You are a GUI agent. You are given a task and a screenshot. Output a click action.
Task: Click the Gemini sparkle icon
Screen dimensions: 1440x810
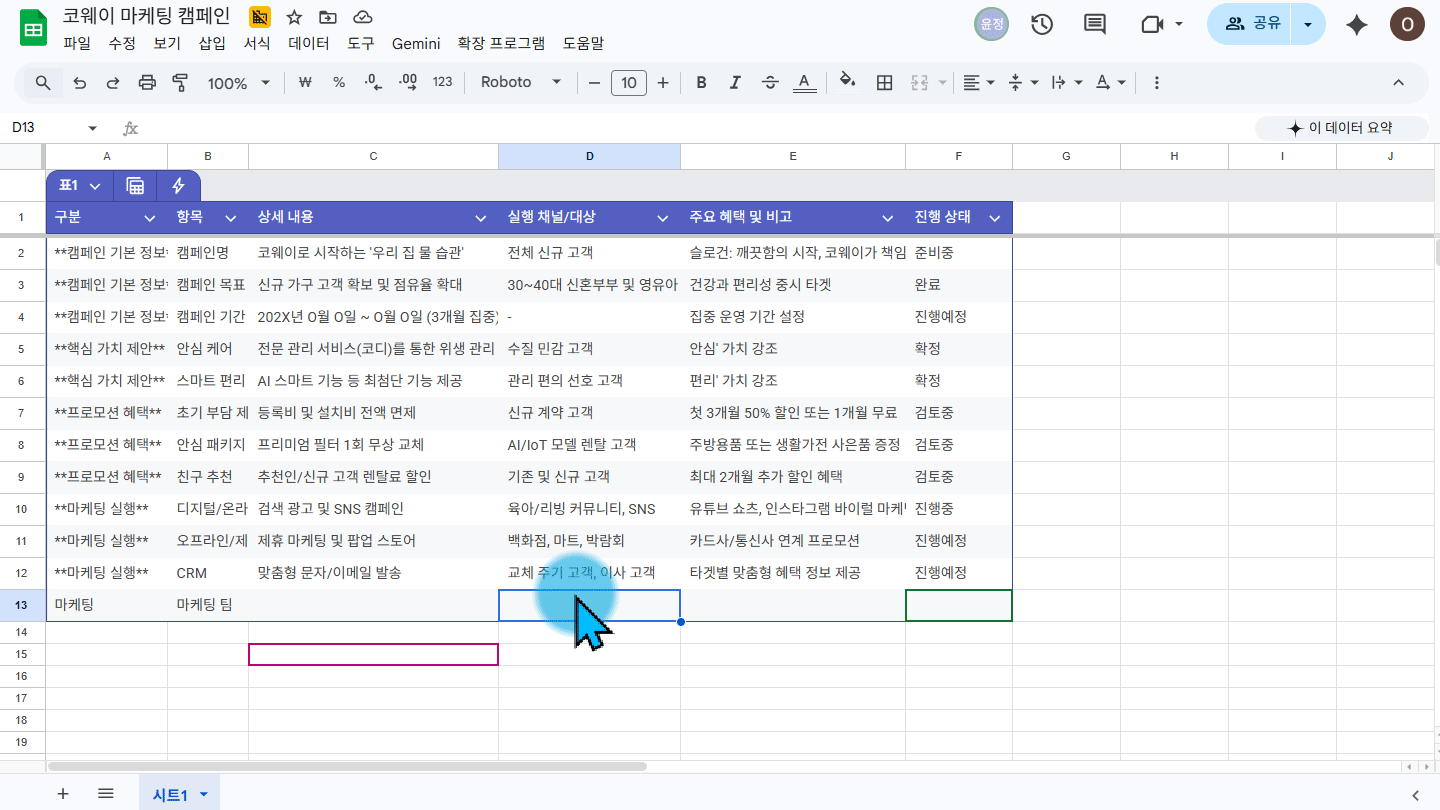[1357, 25]
